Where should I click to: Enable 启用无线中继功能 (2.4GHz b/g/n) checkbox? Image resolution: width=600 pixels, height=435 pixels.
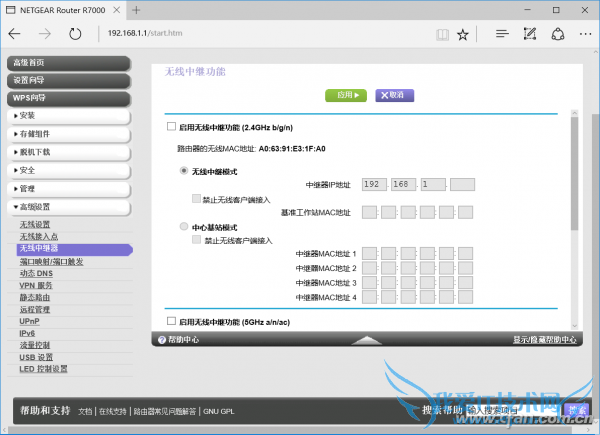click(x=171, y=127)
